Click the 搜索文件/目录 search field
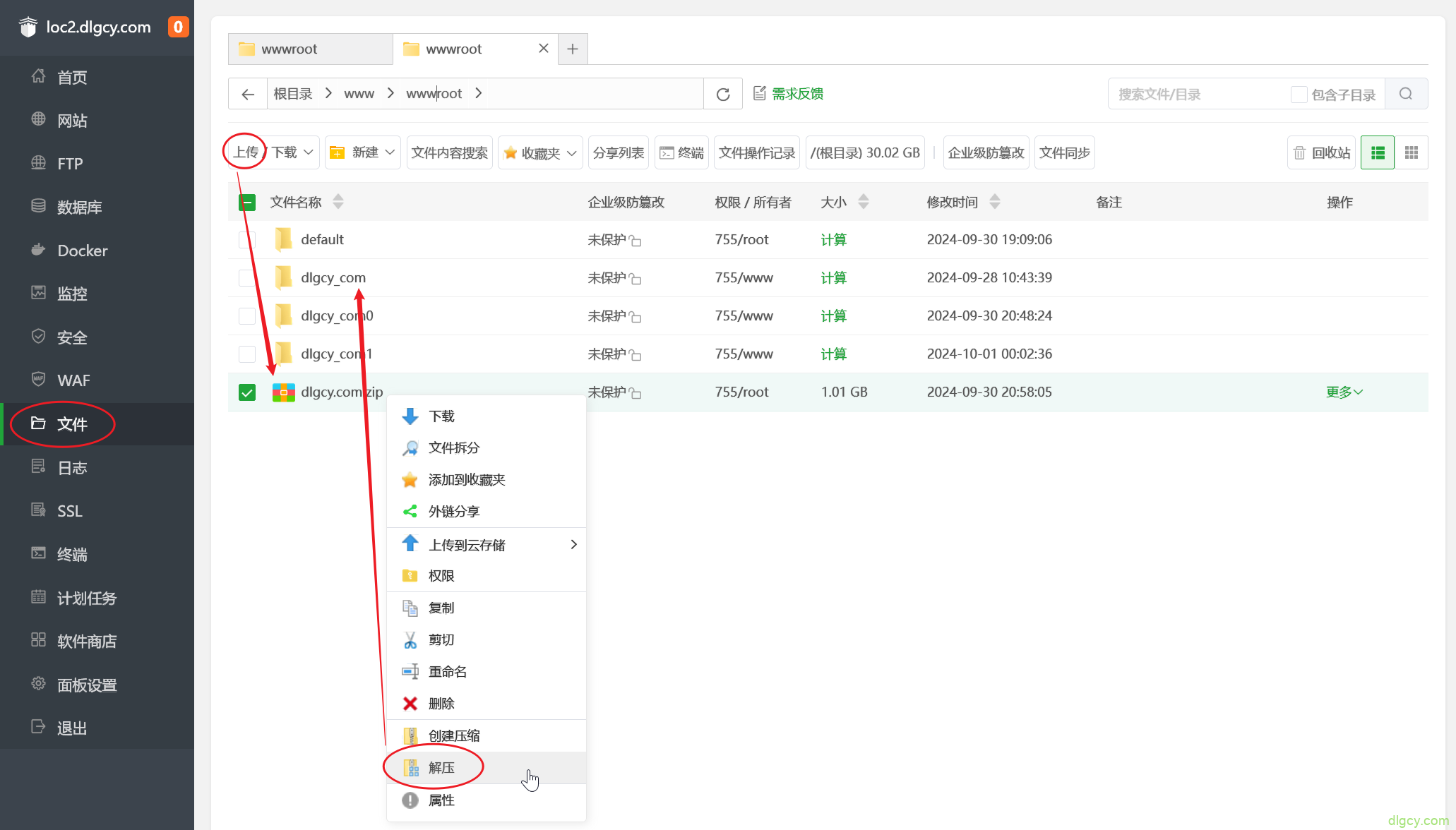The image size is (1456, 830). (x=1198, y=94)
